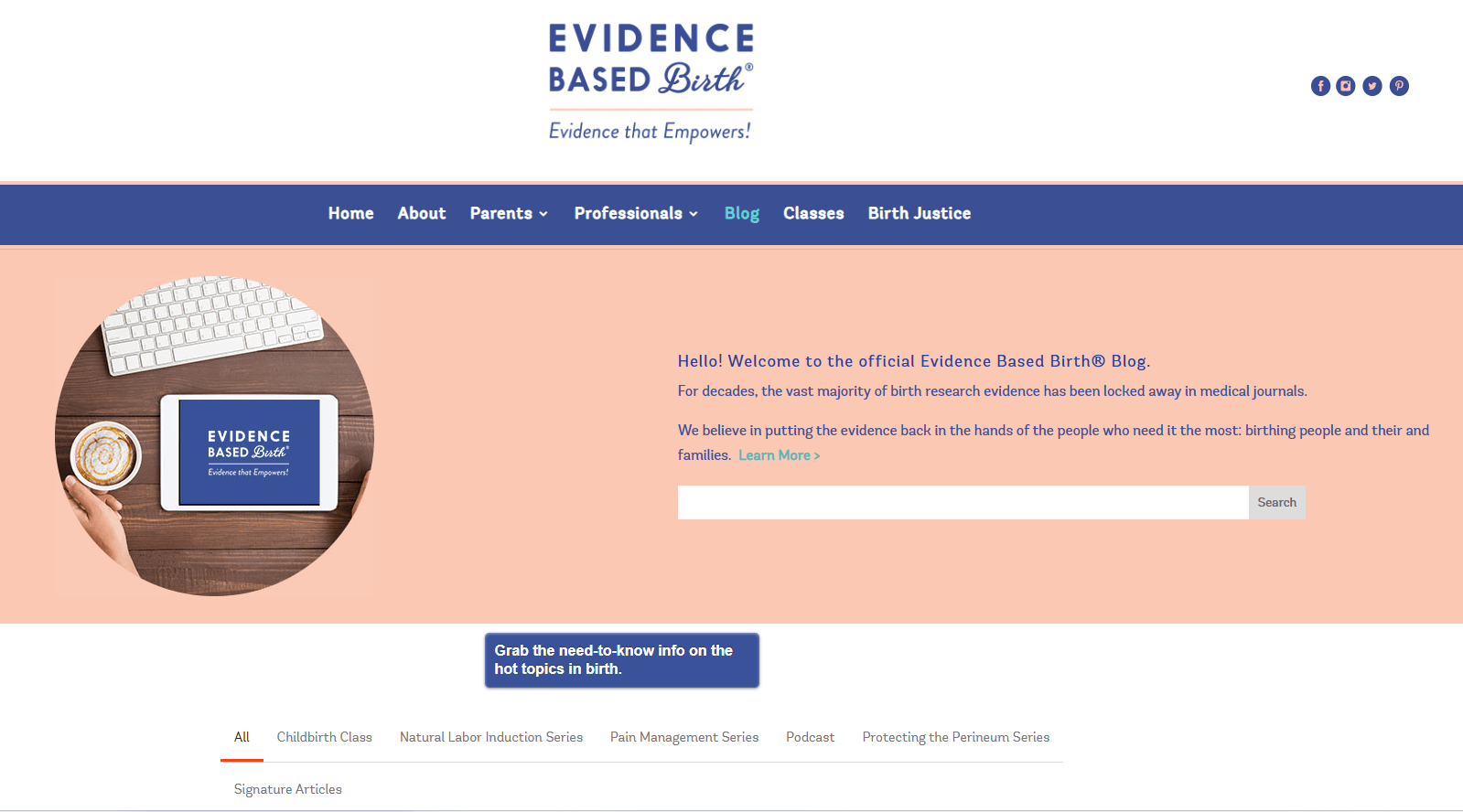Viewport: 1463px width, 812px height.
Task: Click the blog search input field
Action: tap(963, 503)
